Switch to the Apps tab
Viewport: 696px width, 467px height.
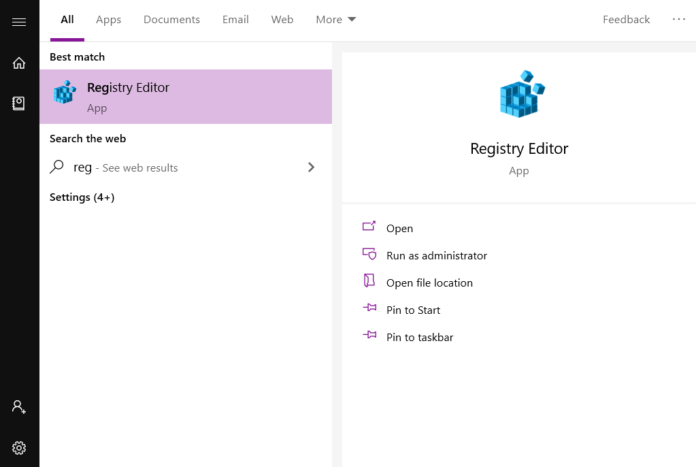point(108,20)
